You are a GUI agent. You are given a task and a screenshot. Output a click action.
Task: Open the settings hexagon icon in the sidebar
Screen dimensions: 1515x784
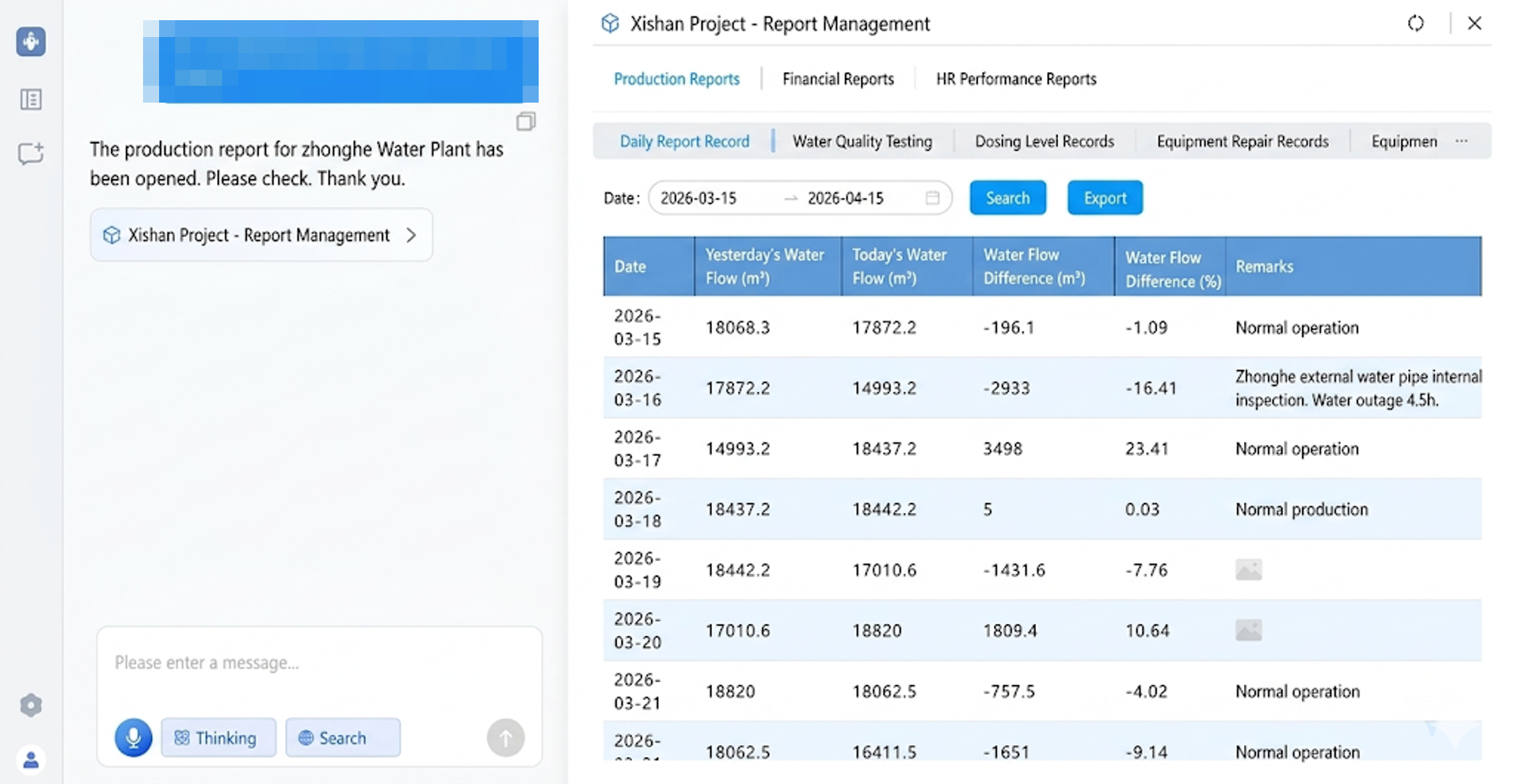[x=31, y=705]
